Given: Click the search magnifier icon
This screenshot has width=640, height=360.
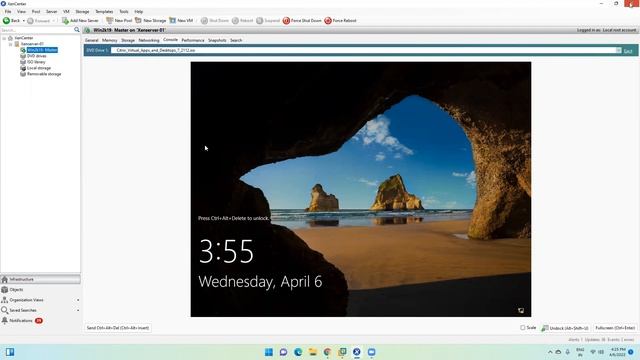Looking at the screenshot, I should click(77, 30).
